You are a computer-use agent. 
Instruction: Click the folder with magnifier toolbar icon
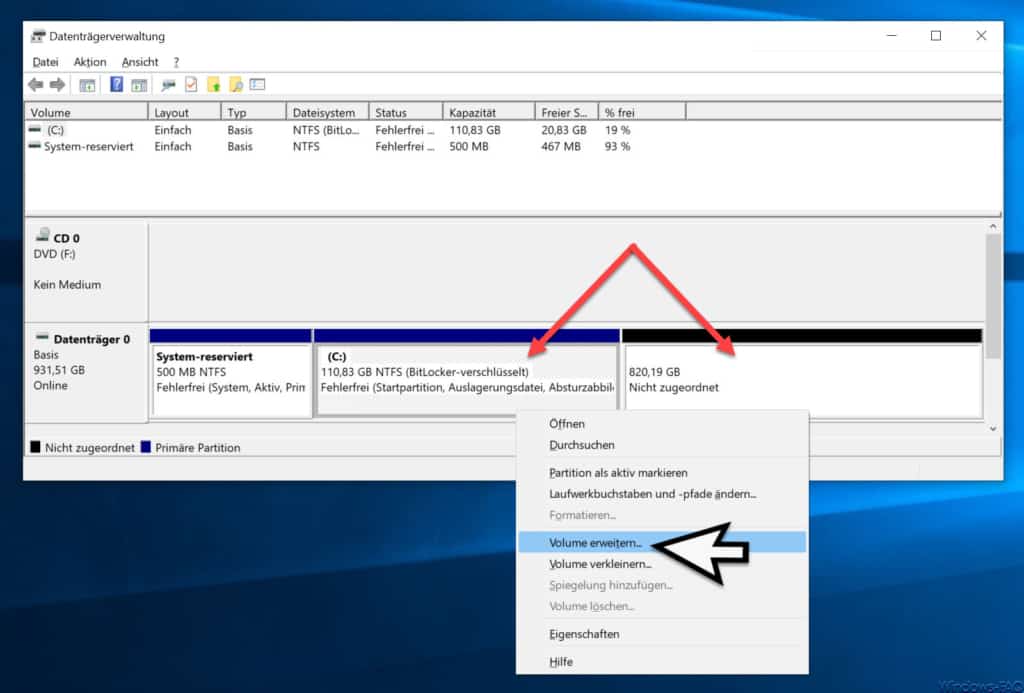tap(236, 85)
